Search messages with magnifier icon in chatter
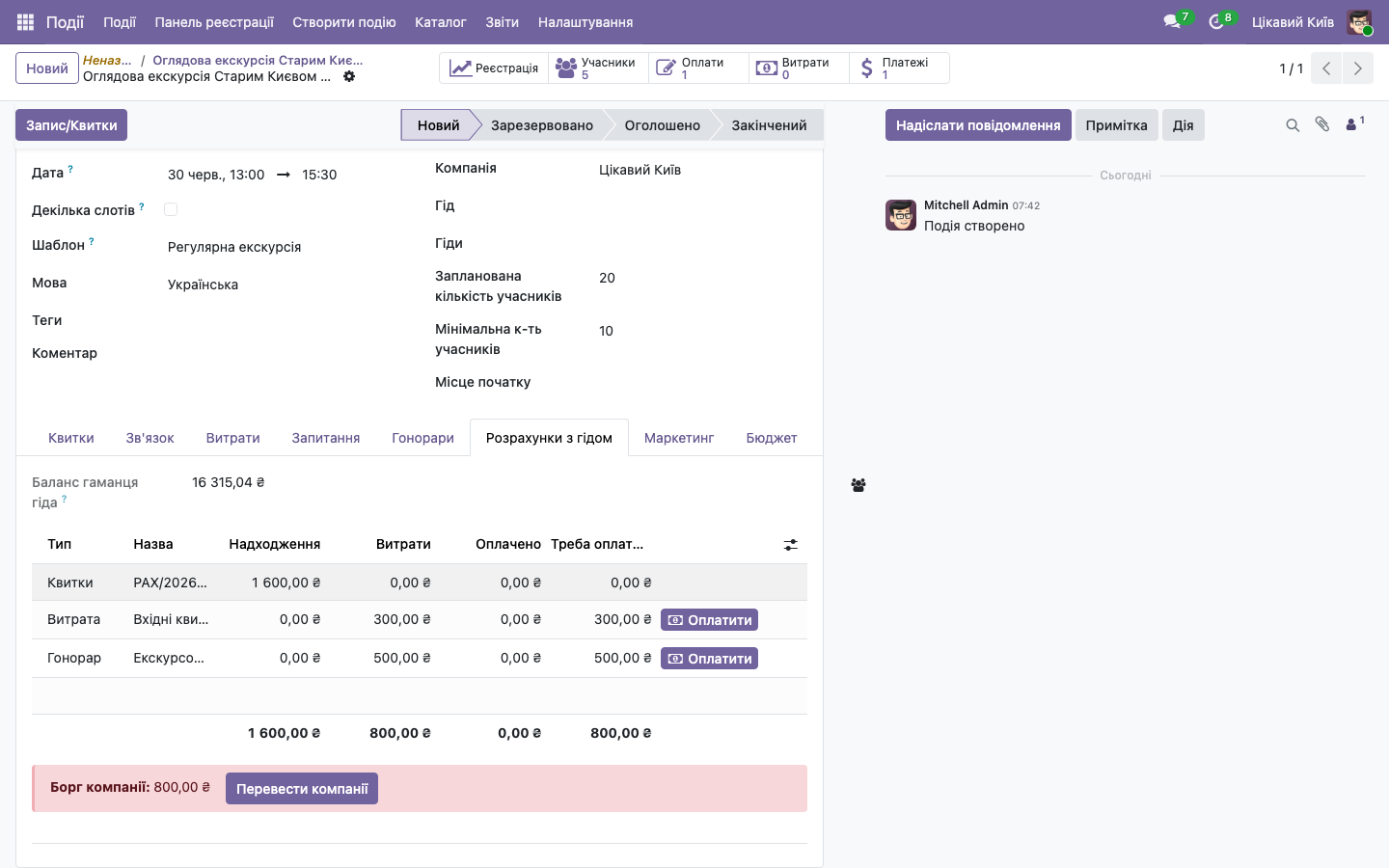1389x868 pixels. (1293, 125)
